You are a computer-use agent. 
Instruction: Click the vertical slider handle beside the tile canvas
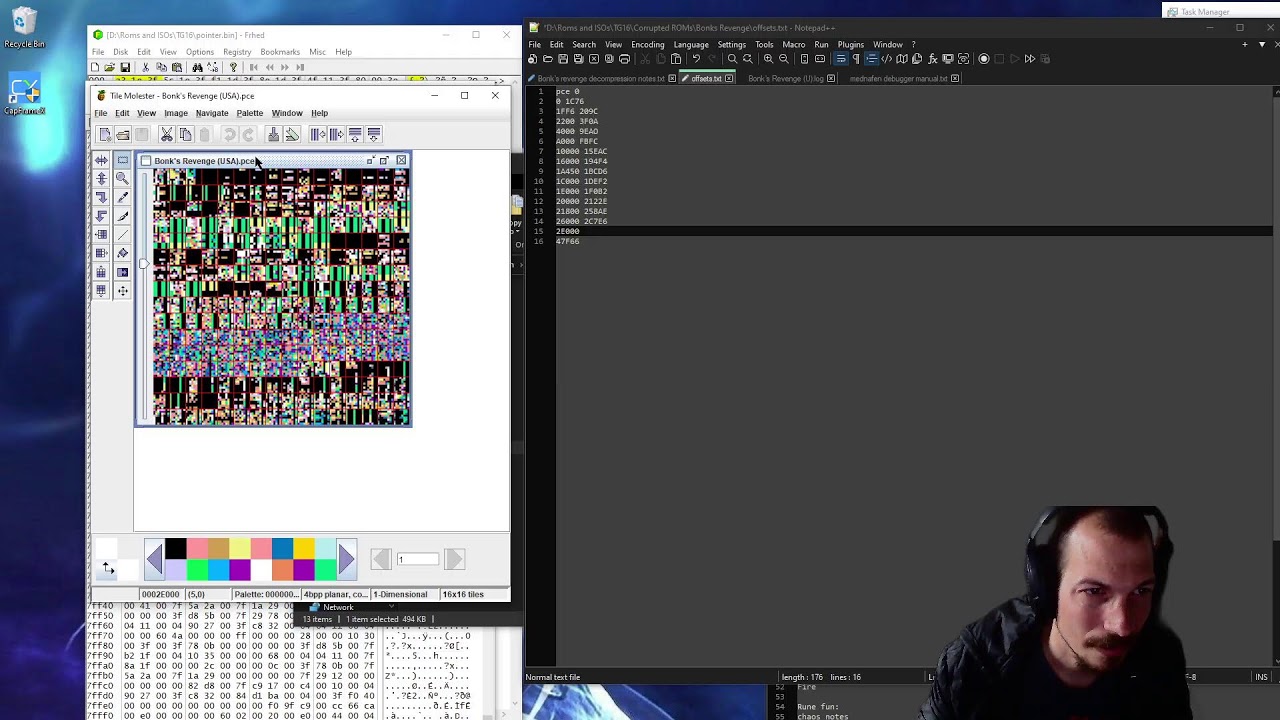coord(144,264)
